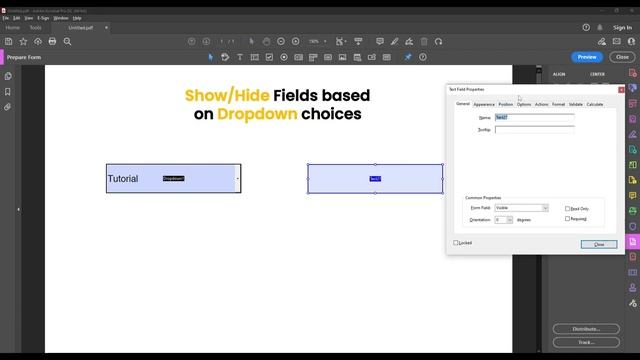Image resolution: width=640 pixels, height=360 pixels.
Task: Open notifications bell icon
Action: tap(600, 27)
